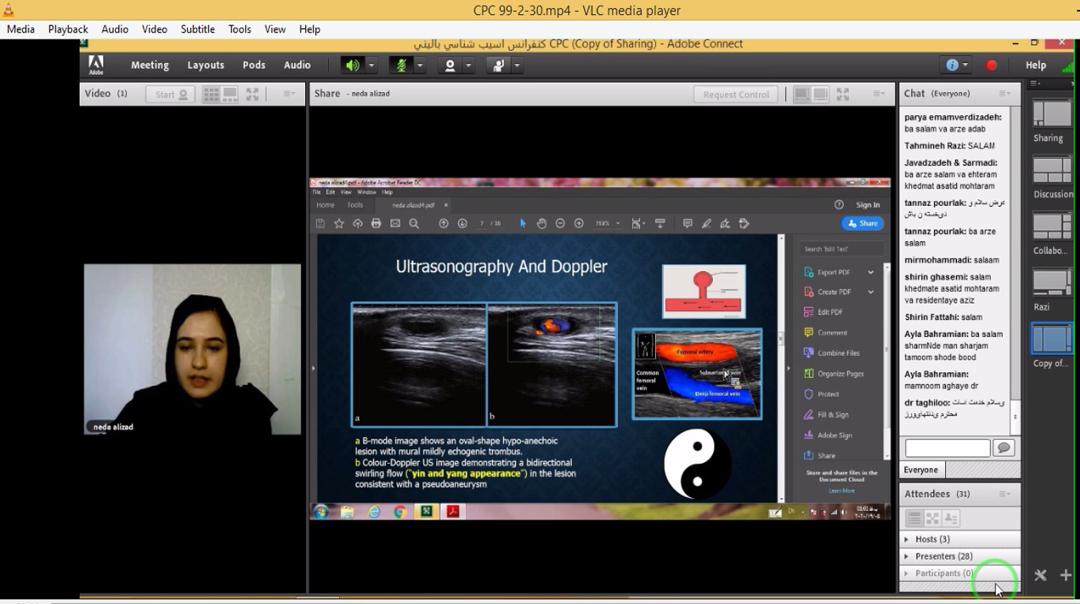Toggle the green speaker audio icon
Screen dimensions: 1080x604
(x=352, y=65)
